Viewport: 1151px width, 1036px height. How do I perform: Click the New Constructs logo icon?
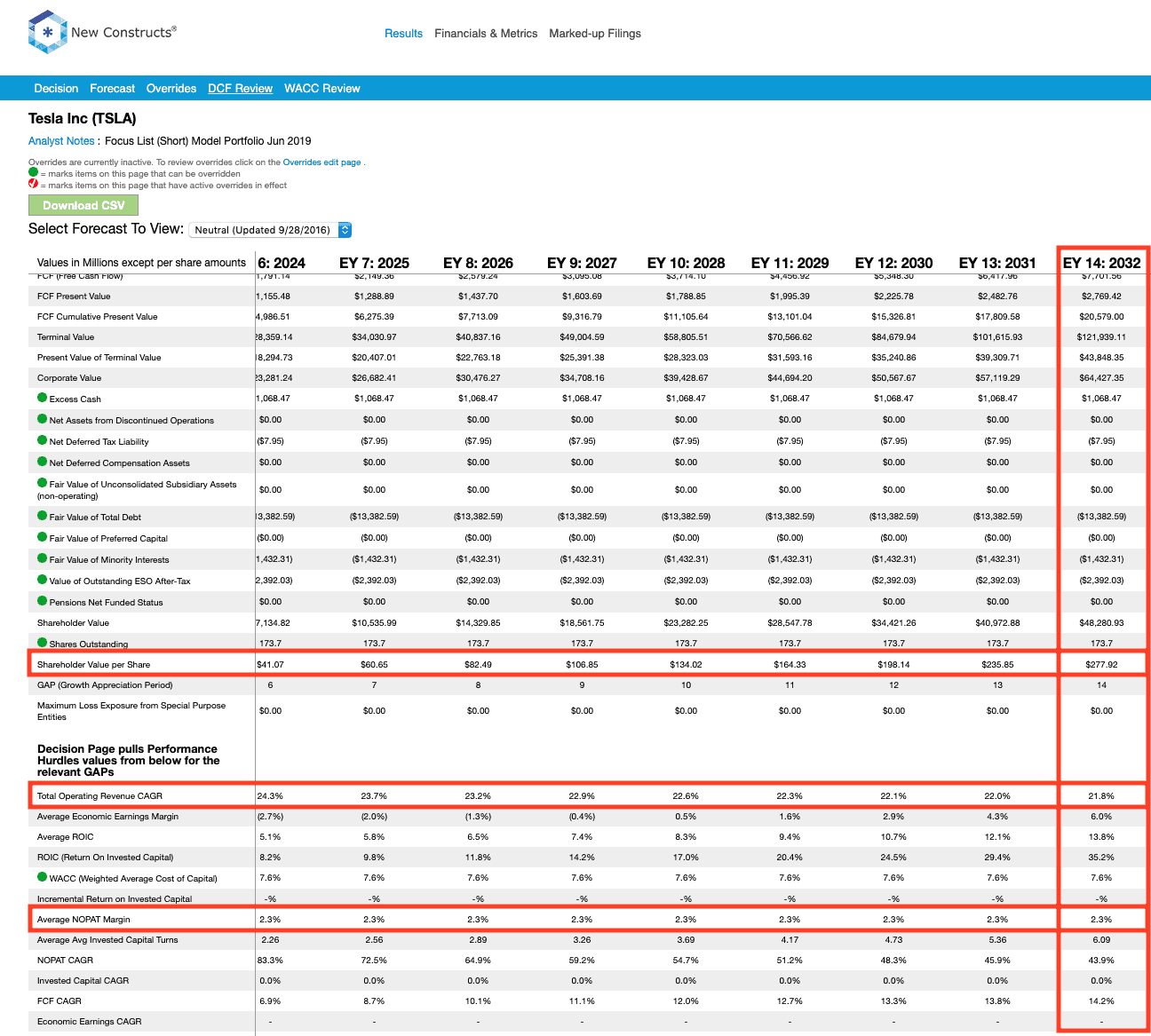(48, 32)
